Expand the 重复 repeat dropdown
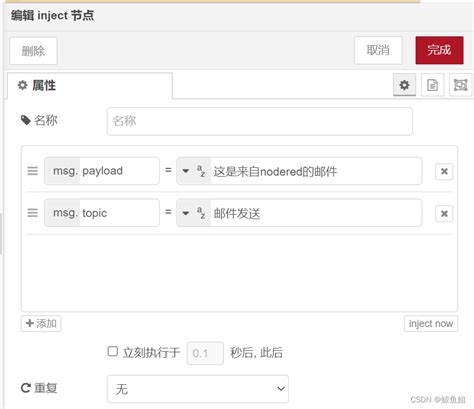Viewport: 474px width, 409px height. pyautogui.click(x=198, y=389)
